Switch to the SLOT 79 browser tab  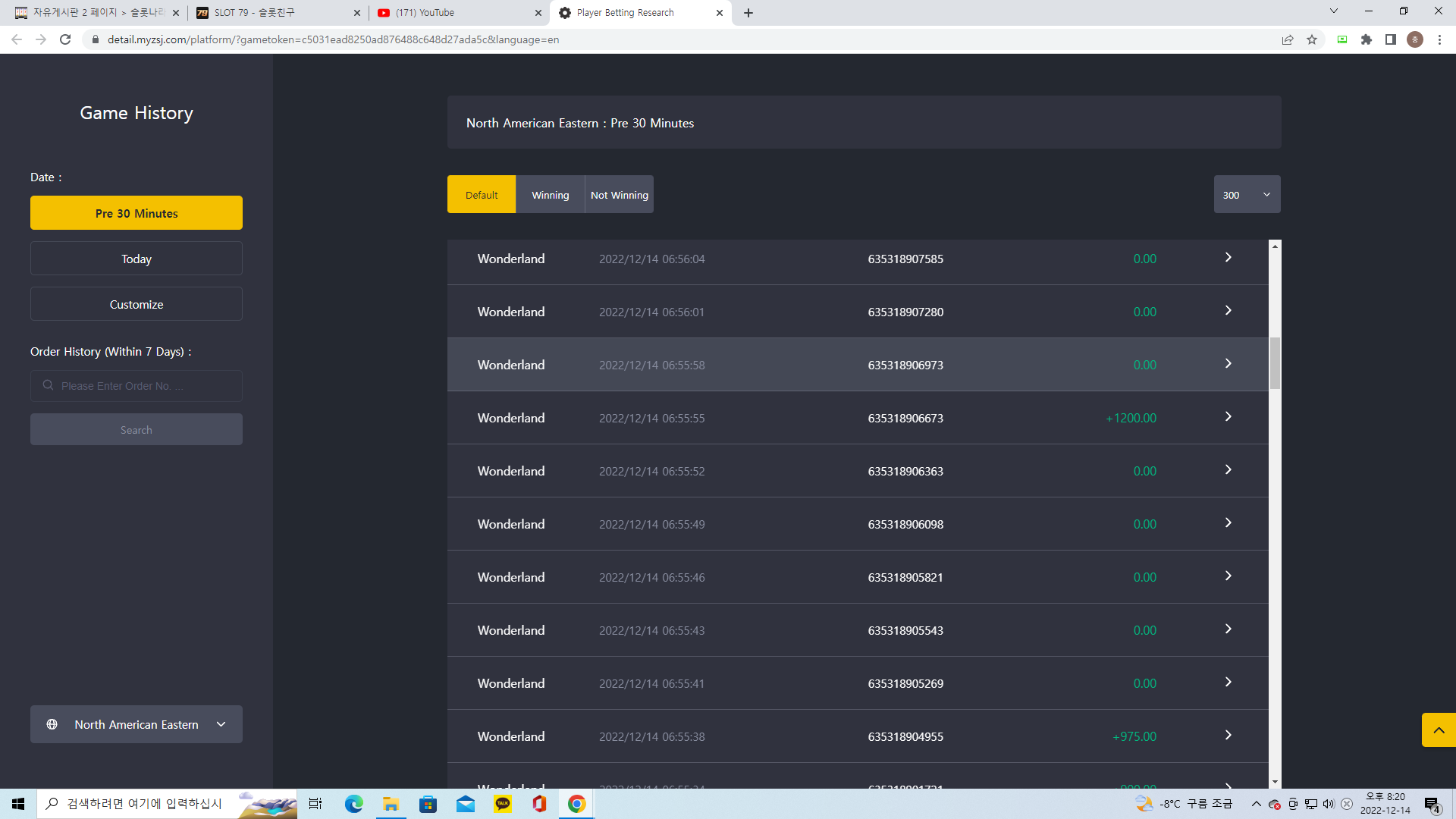(x=277, y=13)
